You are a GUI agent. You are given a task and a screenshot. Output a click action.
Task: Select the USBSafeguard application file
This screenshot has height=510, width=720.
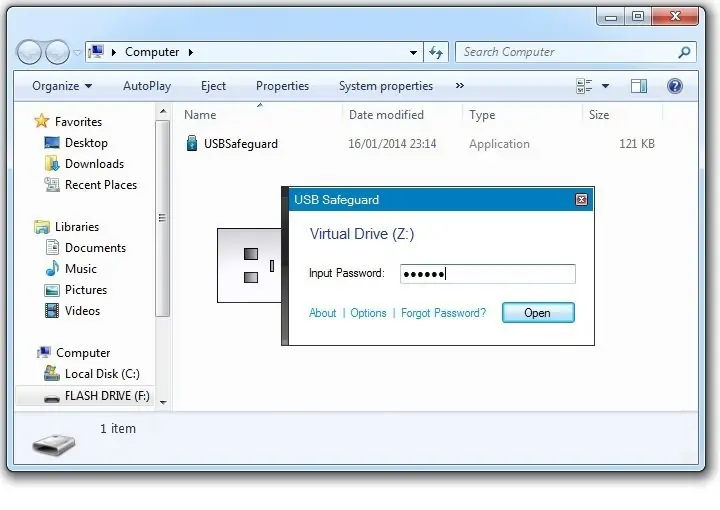(x=241, y=144)
